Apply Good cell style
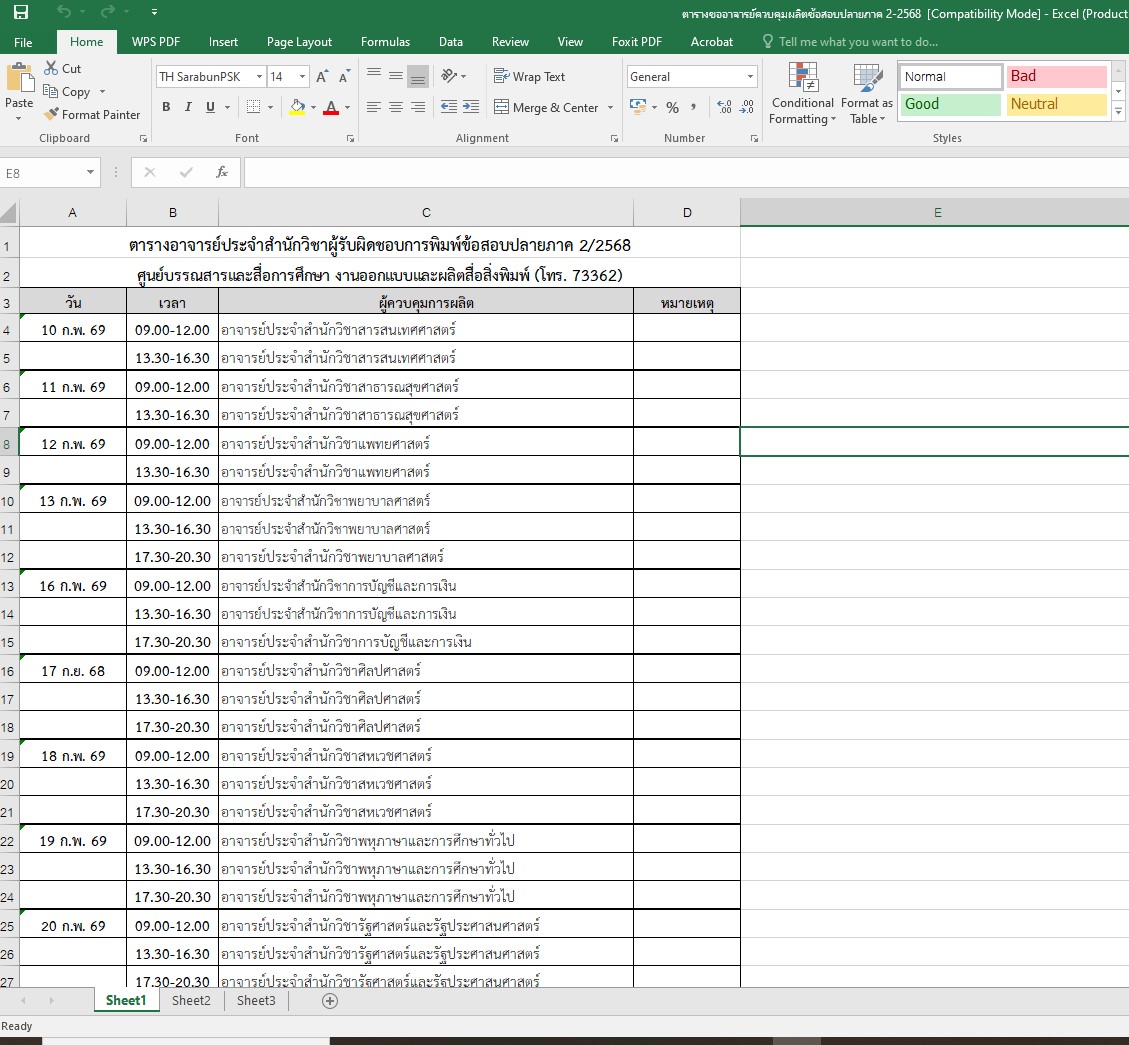 950,104
